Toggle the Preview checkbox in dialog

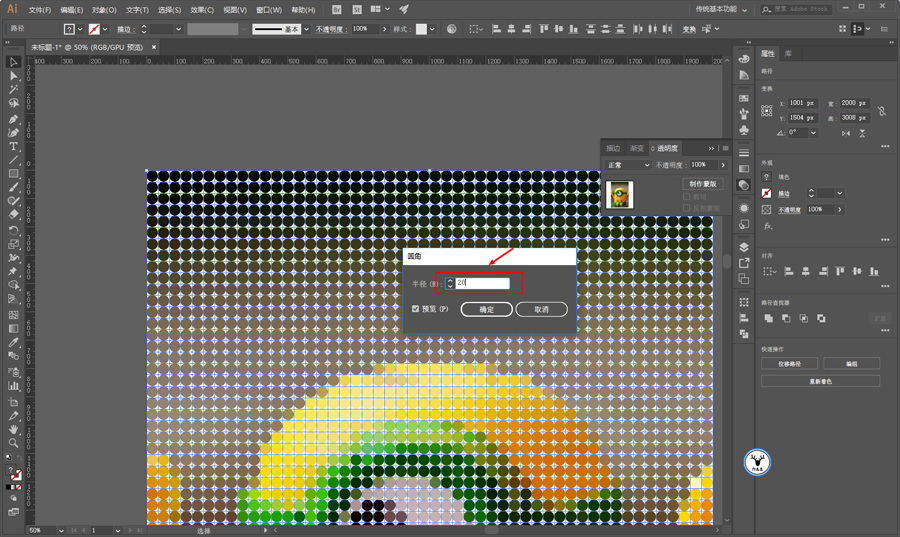coord(416,309)
